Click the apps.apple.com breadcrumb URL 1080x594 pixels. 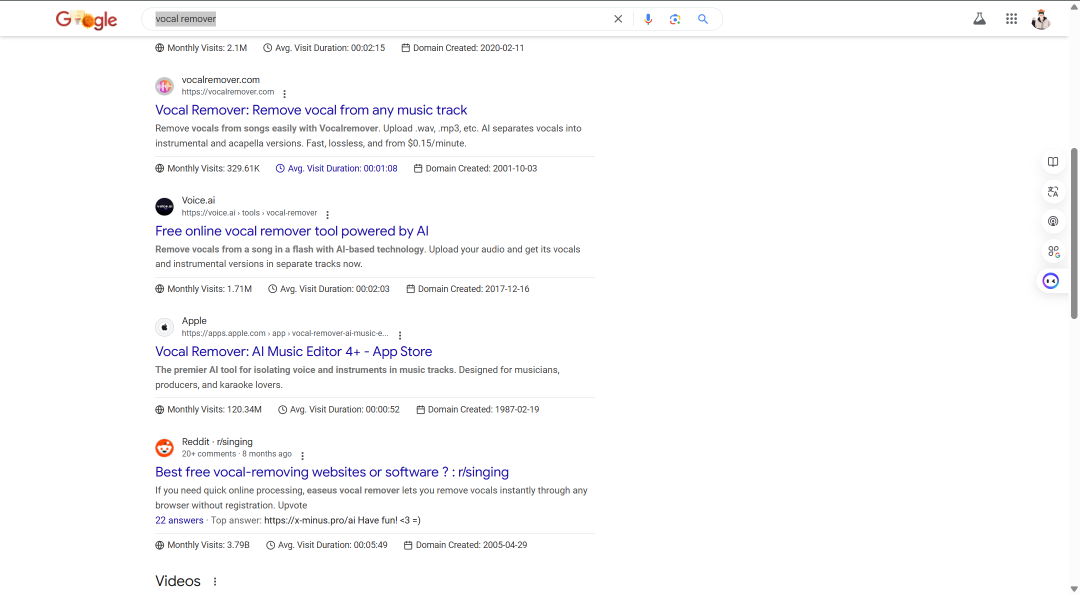(x=285, y=334)
